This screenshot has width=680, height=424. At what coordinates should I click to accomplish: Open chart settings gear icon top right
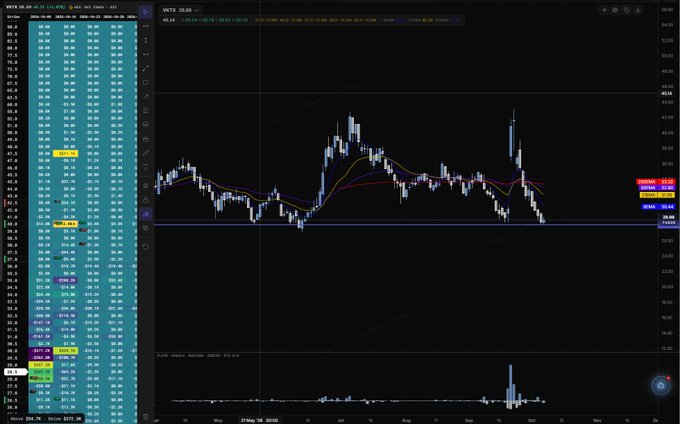(615, 10)
